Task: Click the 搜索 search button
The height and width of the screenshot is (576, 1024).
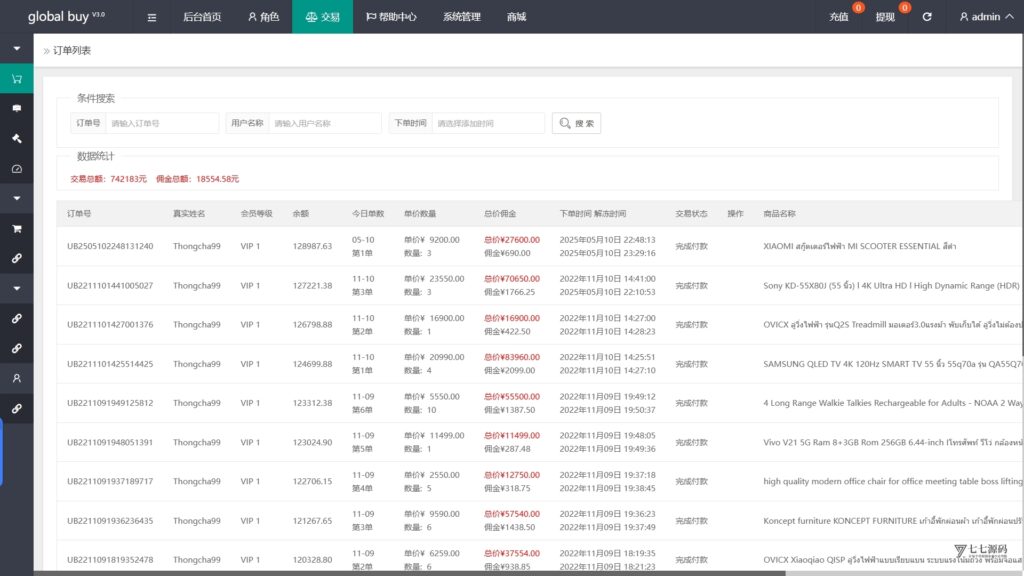Action: click(577, 123)
